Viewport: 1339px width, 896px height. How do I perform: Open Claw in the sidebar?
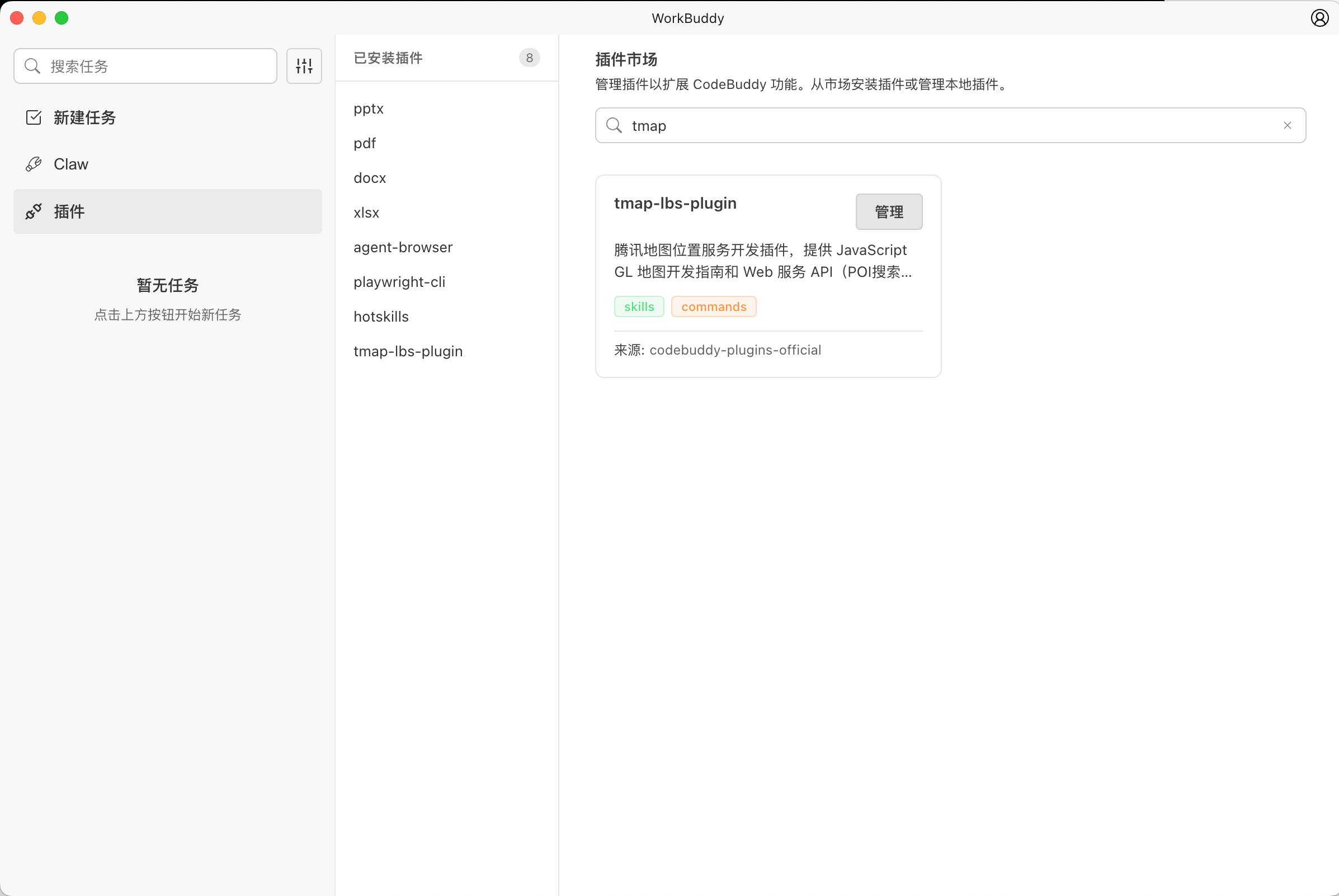coord(70,164)
